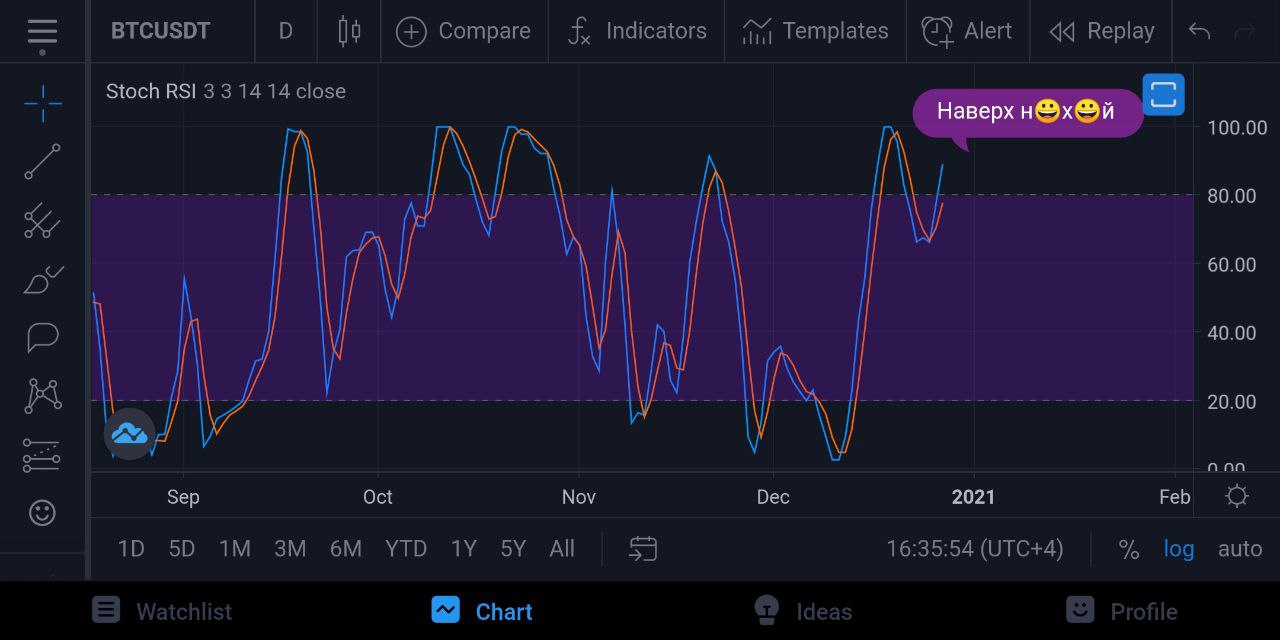Switch to the Chart tab
The width and height of the screenshot is (1280, 640).
[482, 611]
